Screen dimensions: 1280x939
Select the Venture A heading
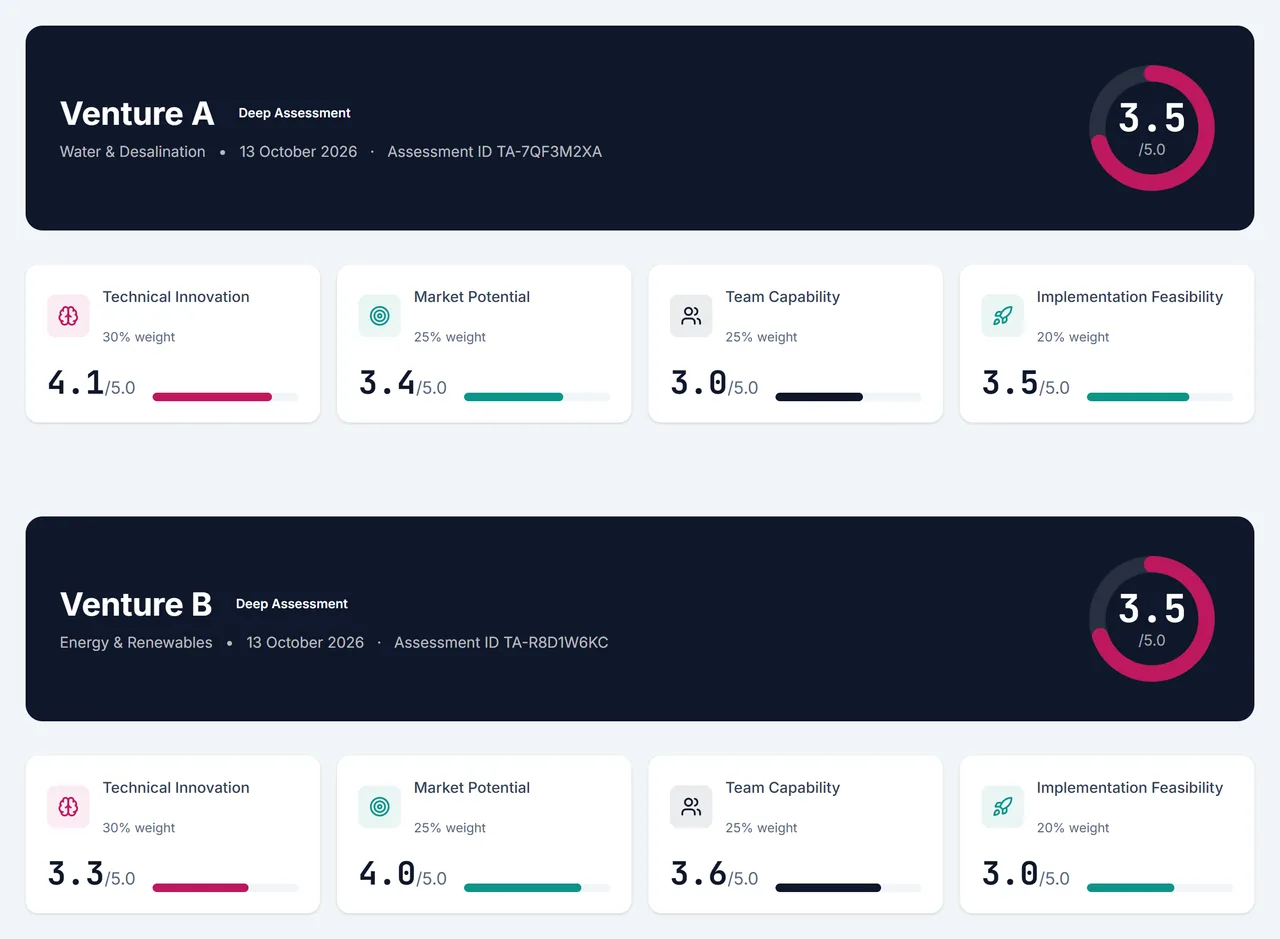tap(137, 114)
